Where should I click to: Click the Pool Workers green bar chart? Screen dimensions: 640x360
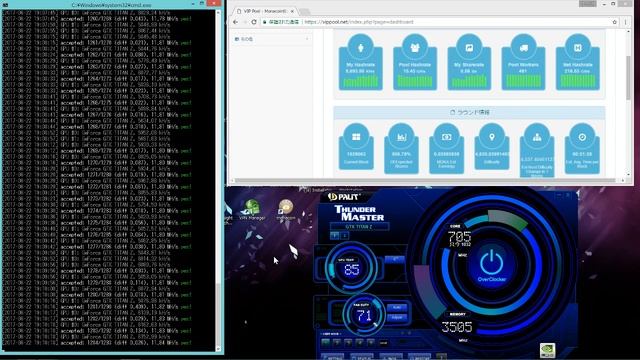[x=523, y=82]
